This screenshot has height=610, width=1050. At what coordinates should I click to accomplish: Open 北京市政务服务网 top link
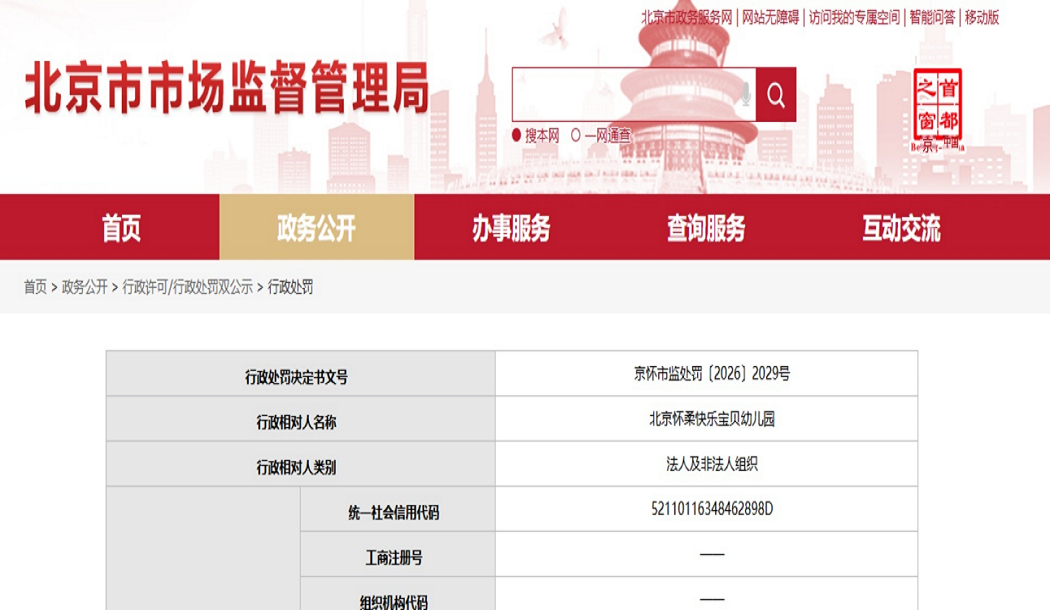click(x=686, y=17)
